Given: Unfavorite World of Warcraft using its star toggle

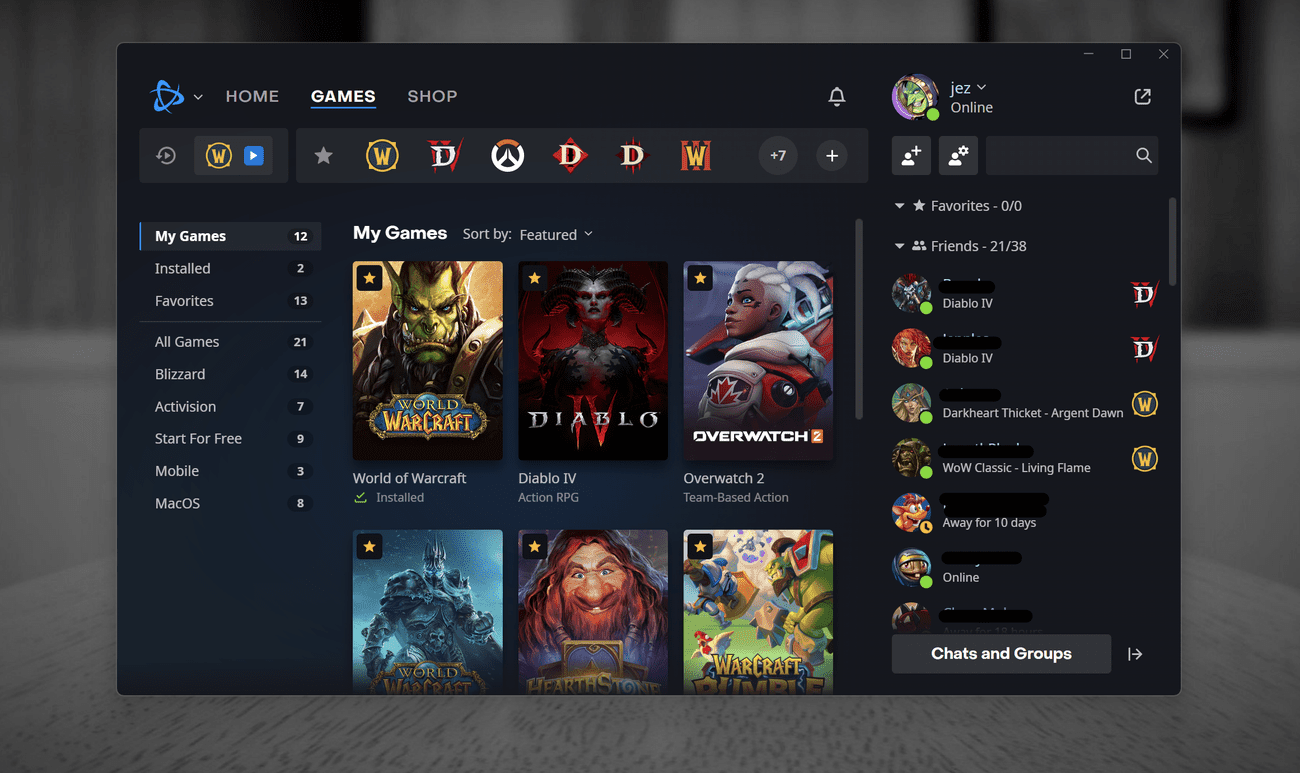Looking at the screenshot, I should click(x=369, y=277).
